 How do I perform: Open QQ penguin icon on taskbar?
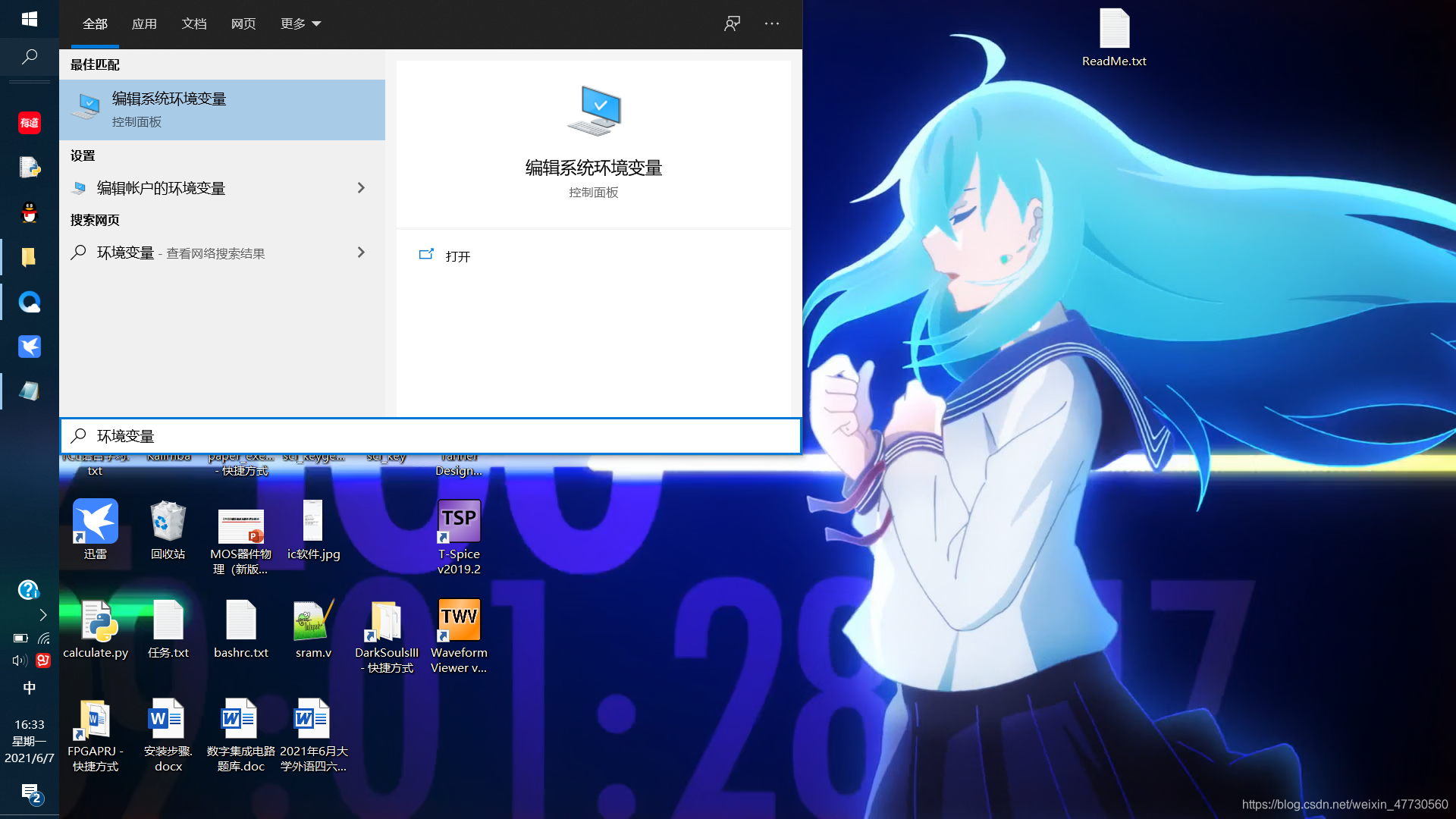click(29, 213)
